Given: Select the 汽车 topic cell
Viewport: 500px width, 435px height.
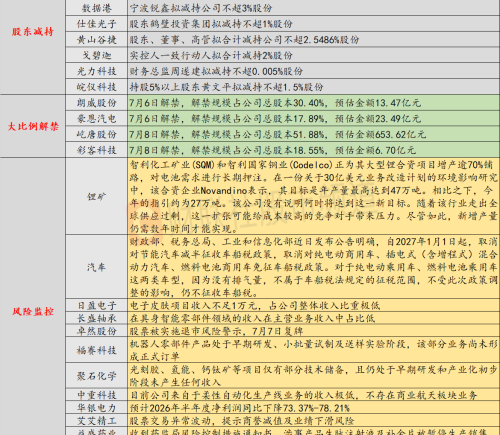Looking at the screenshot, I should [97, 267].
